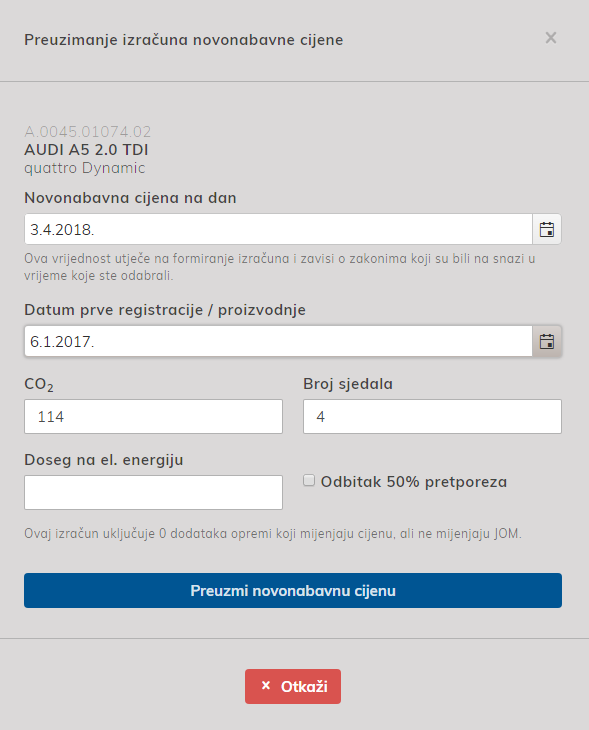Screen dimensions: 589x730
Task: Close the dialog with the top X icon
Action: (551, 38)
